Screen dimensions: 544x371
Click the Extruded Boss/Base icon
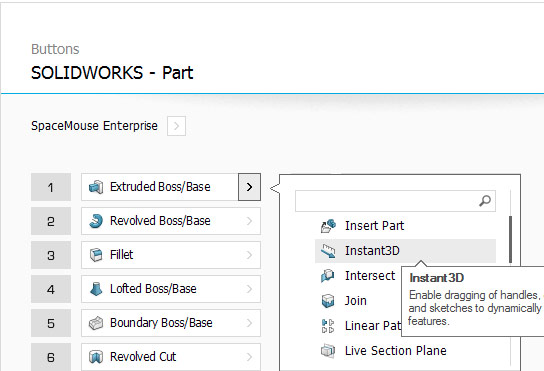[96, 187]
